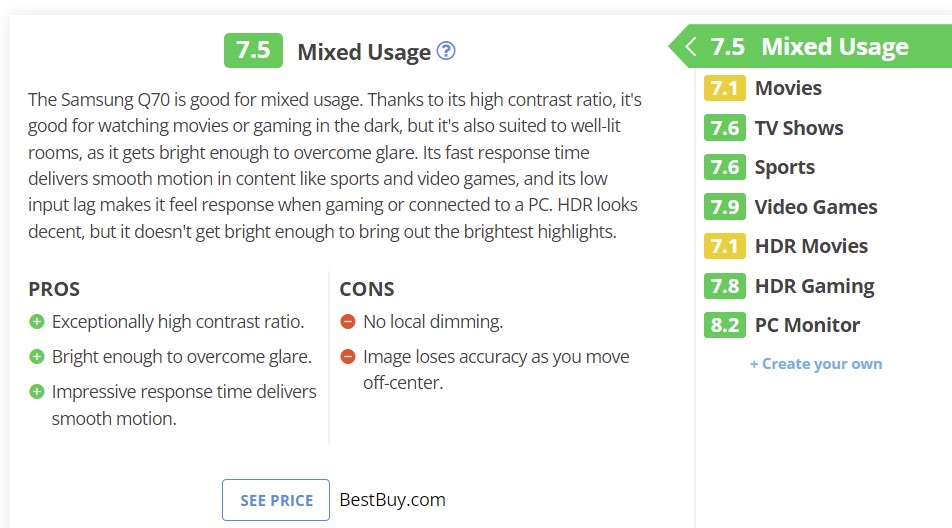The image size is (952, 528).
Task: Select the PC Monitor 8.2 rating
Action: (782, 325)
